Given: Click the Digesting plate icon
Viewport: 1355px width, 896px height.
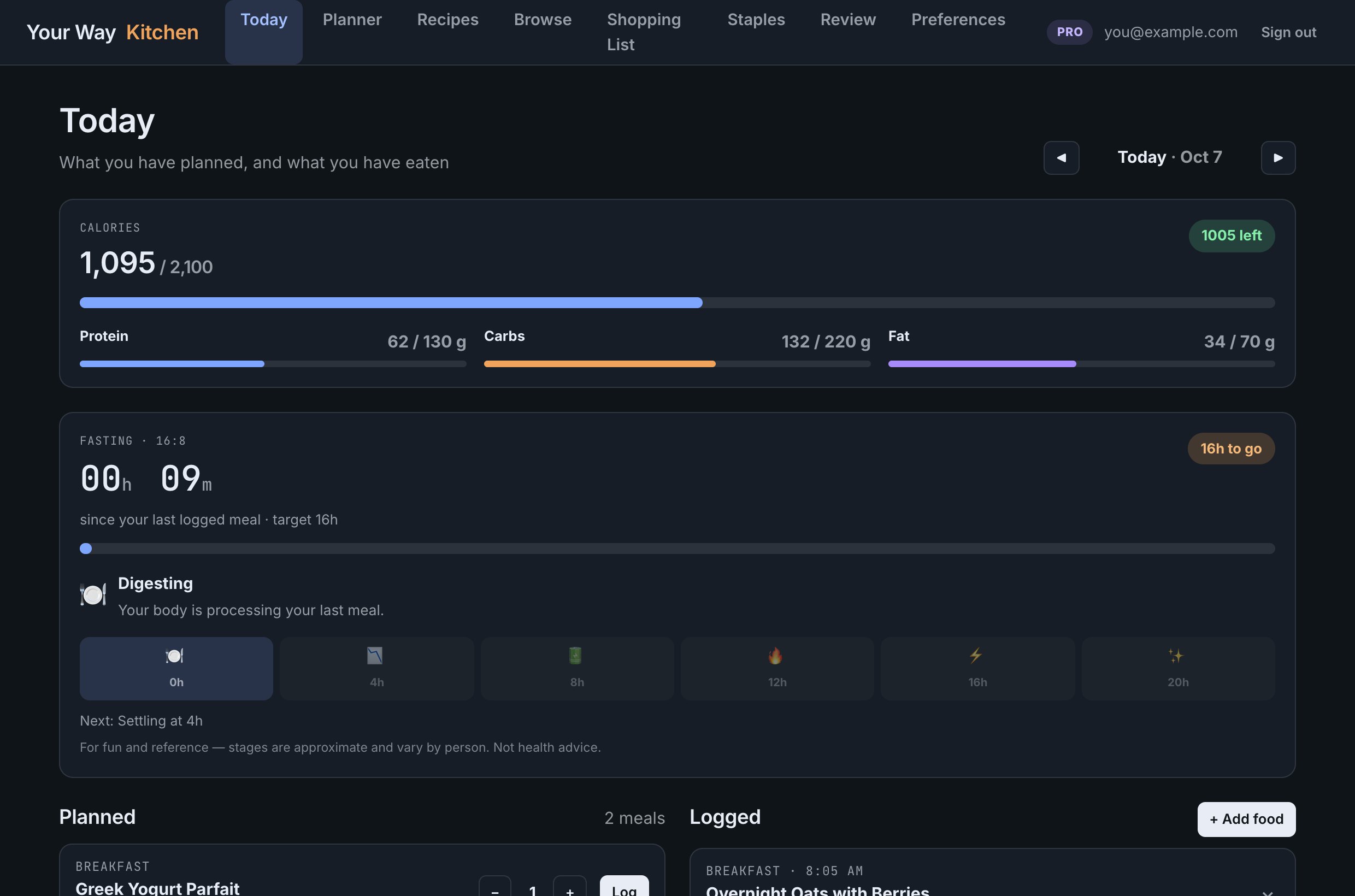Looking at the screenshot, I should click(x=93, y=595).
